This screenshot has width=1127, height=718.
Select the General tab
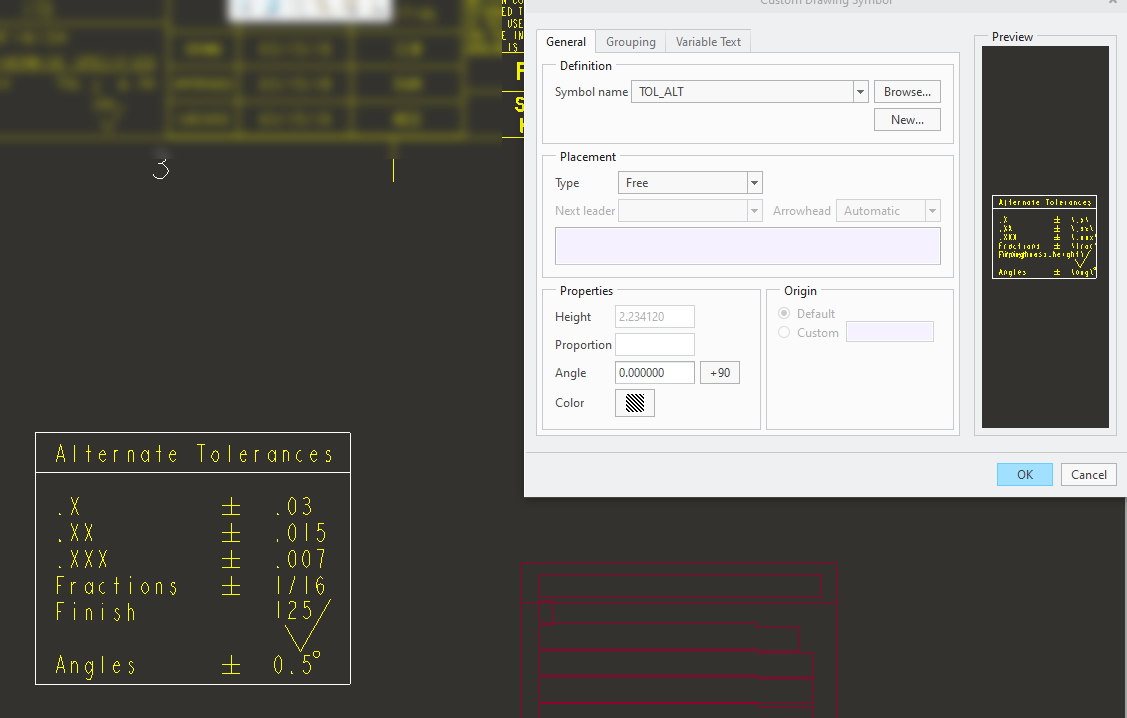[565, 41]
